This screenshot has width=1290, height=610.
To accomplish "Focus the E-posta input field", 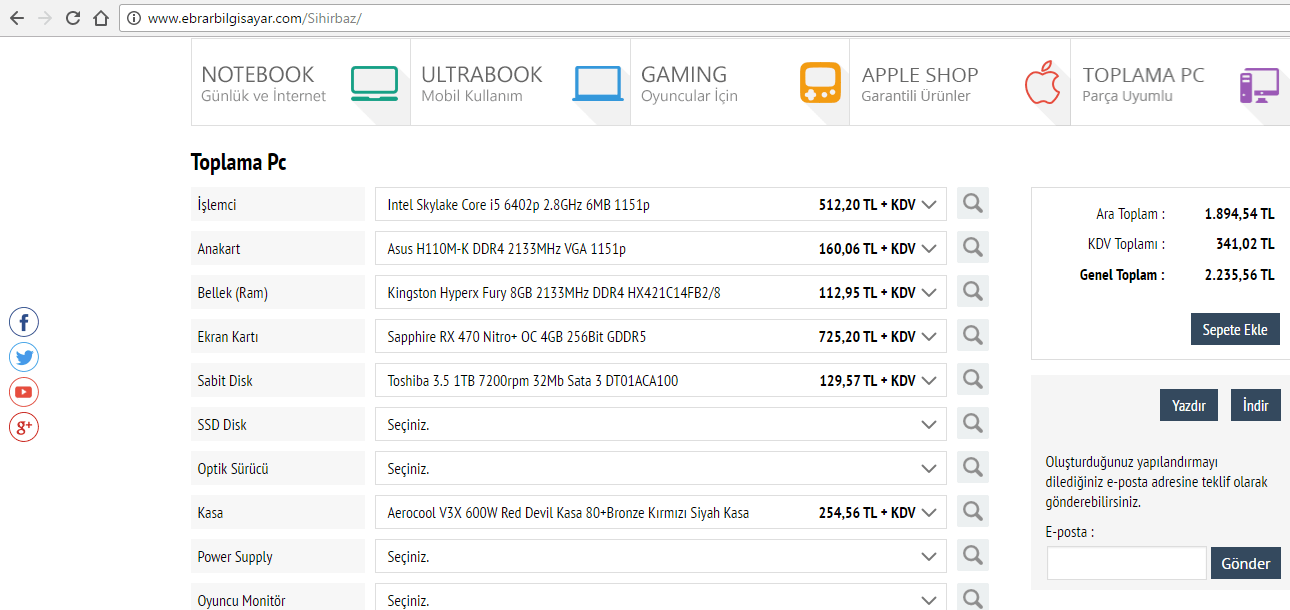I will [x=1127, y=563].
